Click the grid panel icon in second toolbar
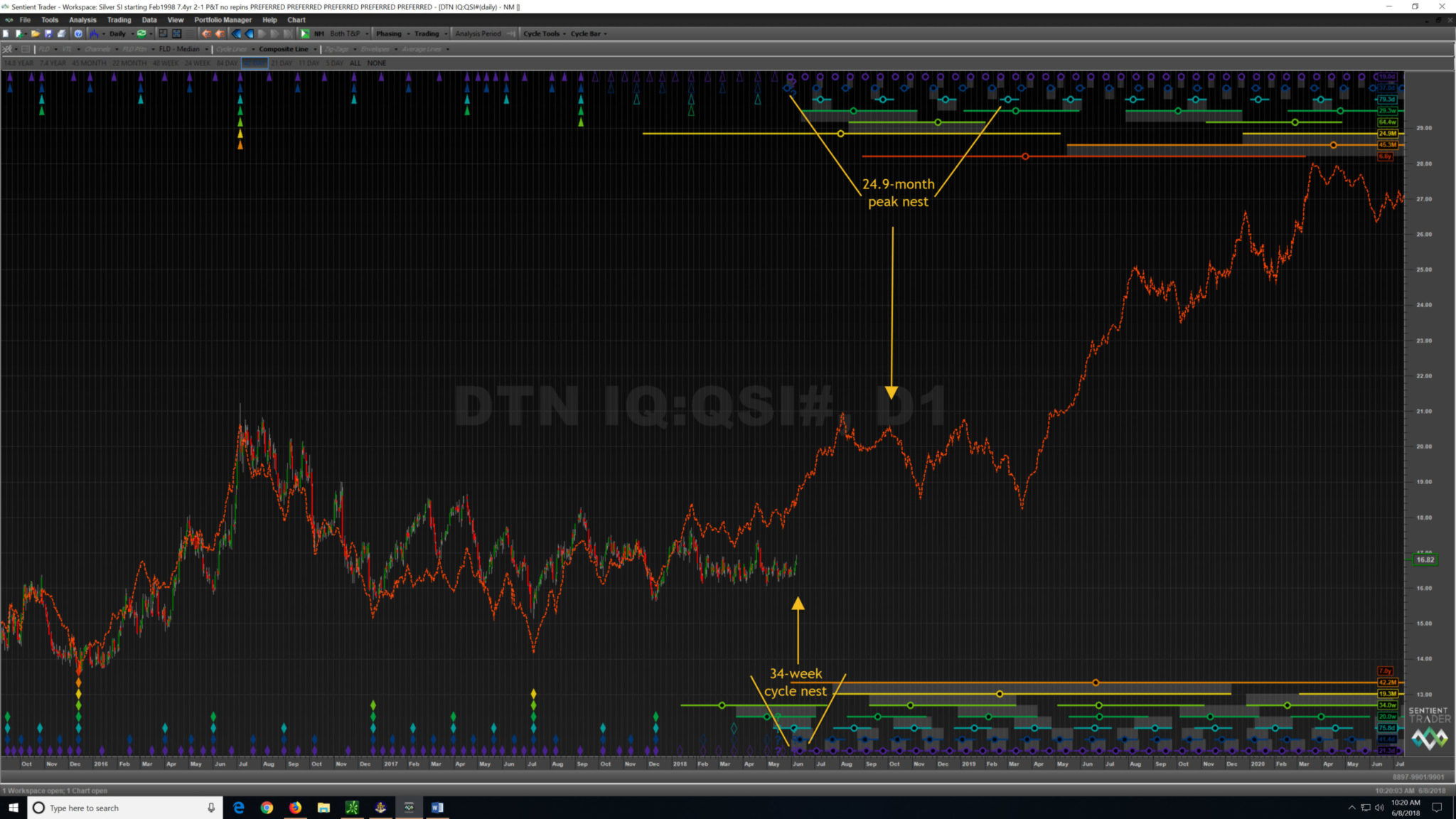Screen dimensions: 1456x819 (x=26, y=49)
